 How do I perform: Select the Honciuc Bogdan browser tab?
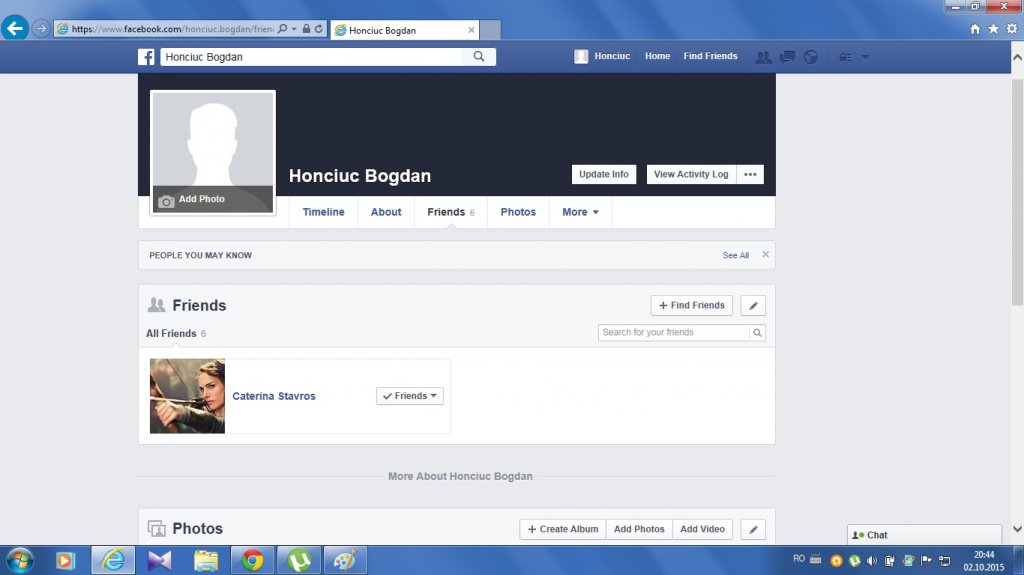[x=405, y=30]
